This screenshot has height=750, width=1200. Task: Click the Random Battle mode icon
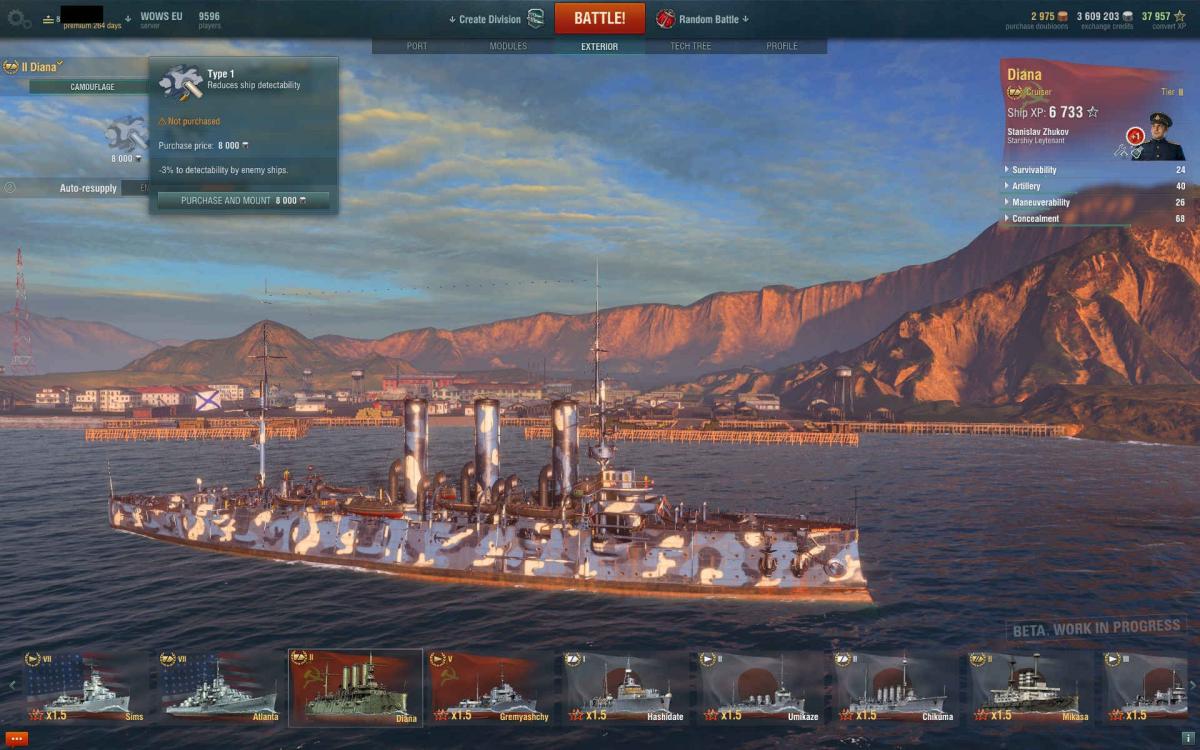(666, 18)
